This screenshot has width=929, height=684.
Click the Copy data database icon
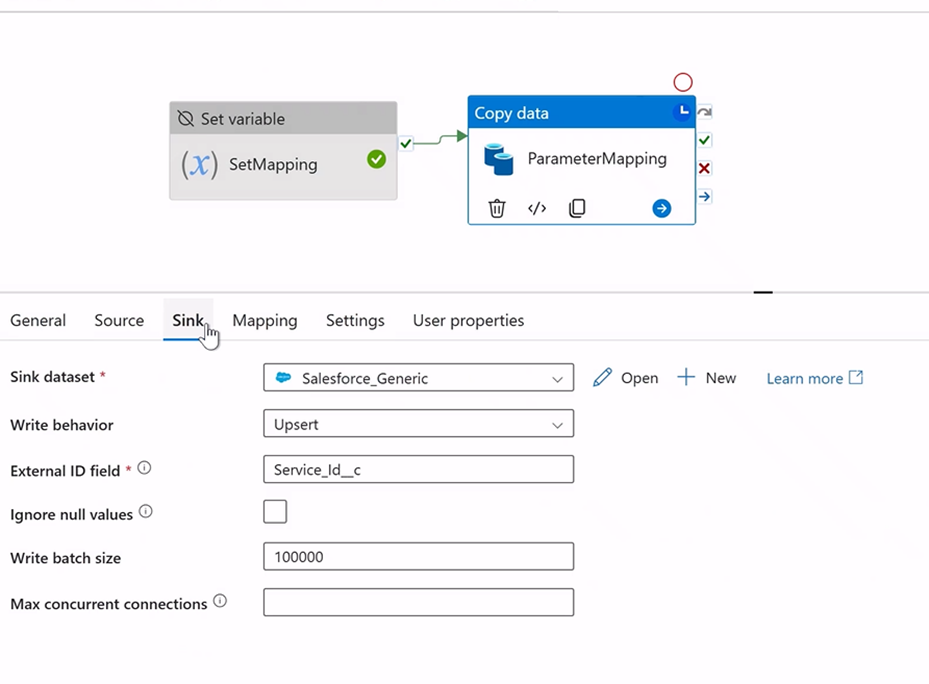pos(499,159)
